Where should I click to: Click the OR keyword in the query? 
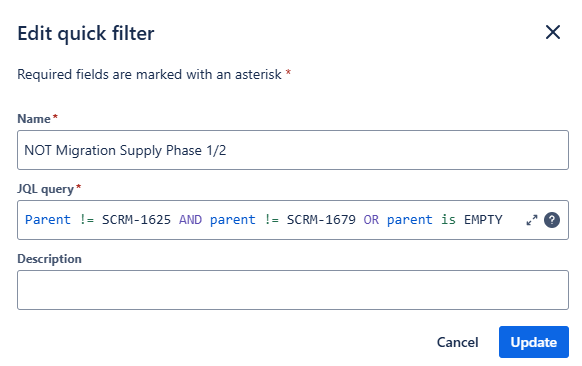tap(371, 220)
